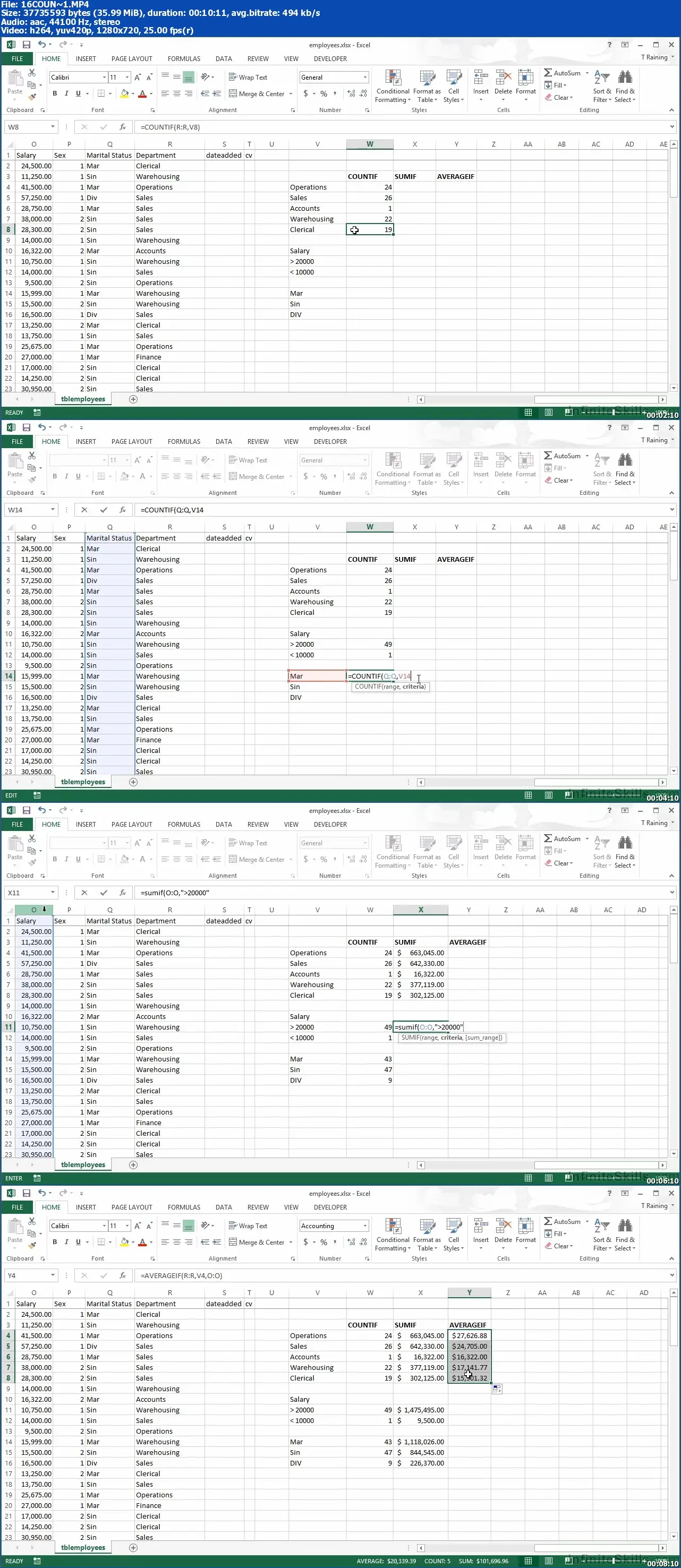Toggle center alignment in the W8 frame ribbon
681x1568 pixels.
coord(177,94)
